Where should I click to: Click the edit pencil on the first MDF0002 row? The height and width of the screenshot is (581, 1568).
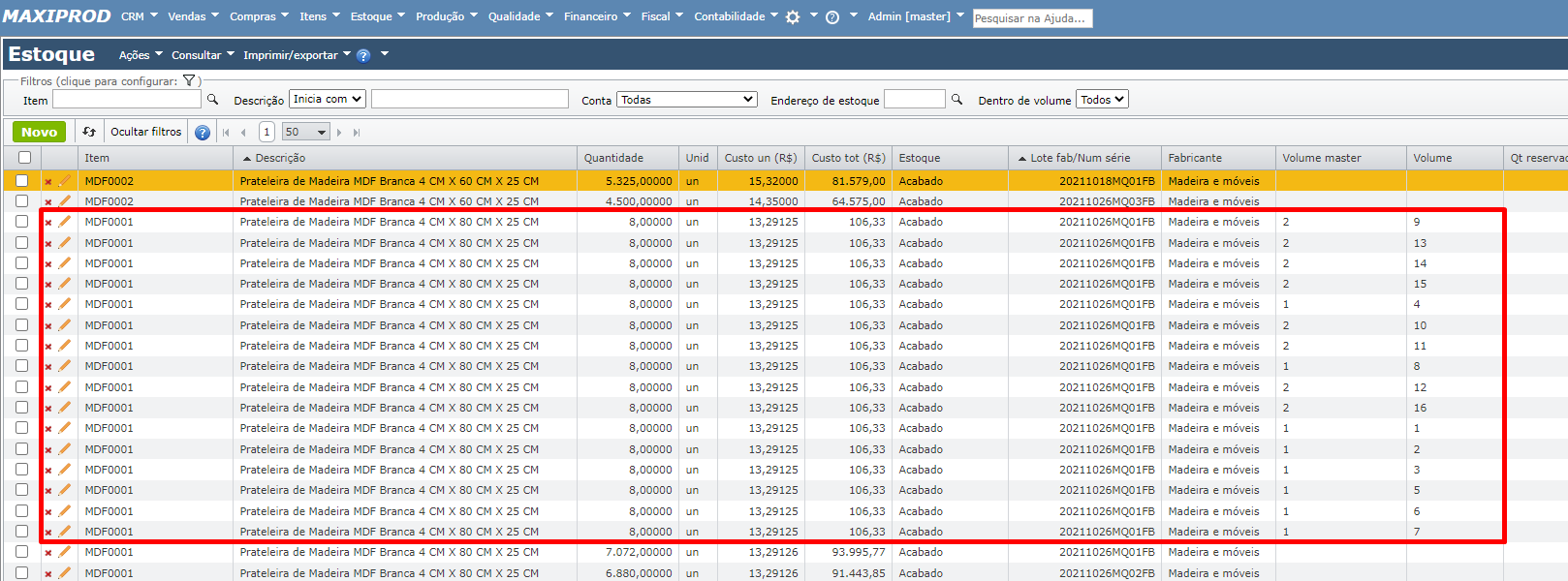click(65, 181)
